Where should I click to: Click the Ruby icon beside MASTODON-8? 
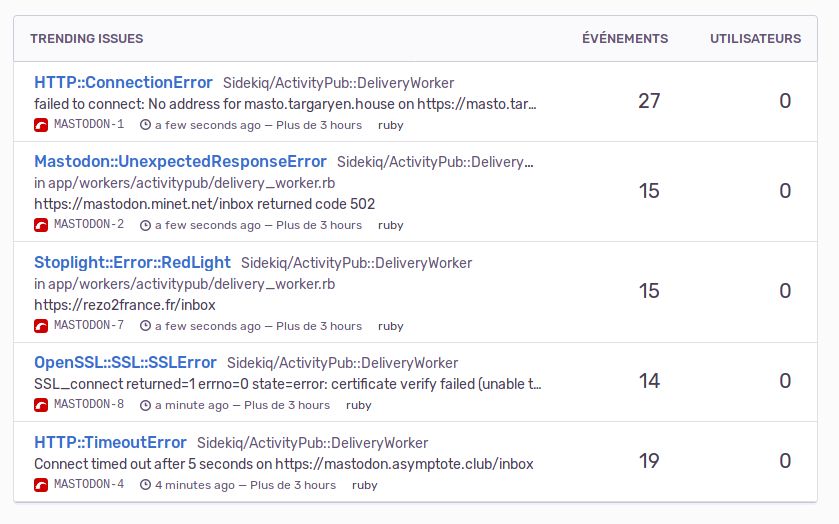tap(41, 405)
